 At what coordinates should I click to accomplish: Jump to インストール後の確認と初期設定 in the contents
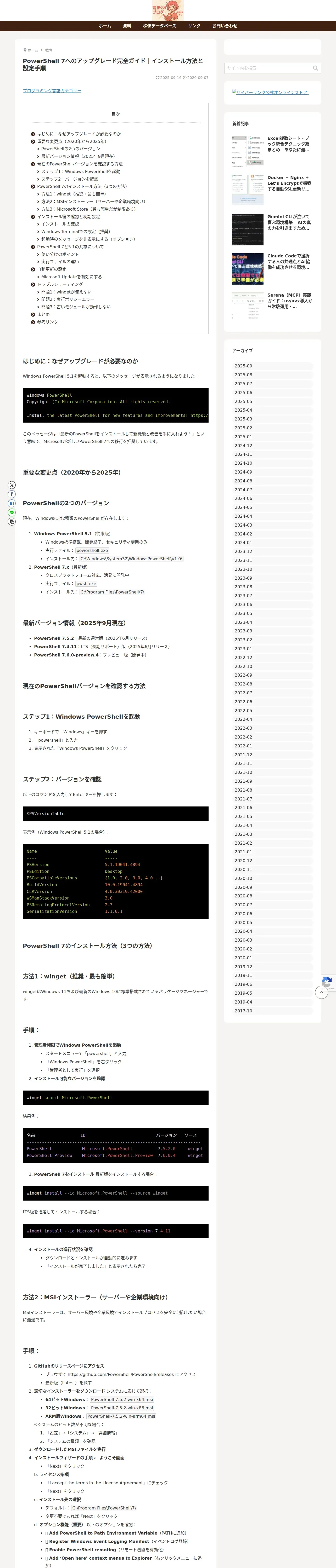68,217
